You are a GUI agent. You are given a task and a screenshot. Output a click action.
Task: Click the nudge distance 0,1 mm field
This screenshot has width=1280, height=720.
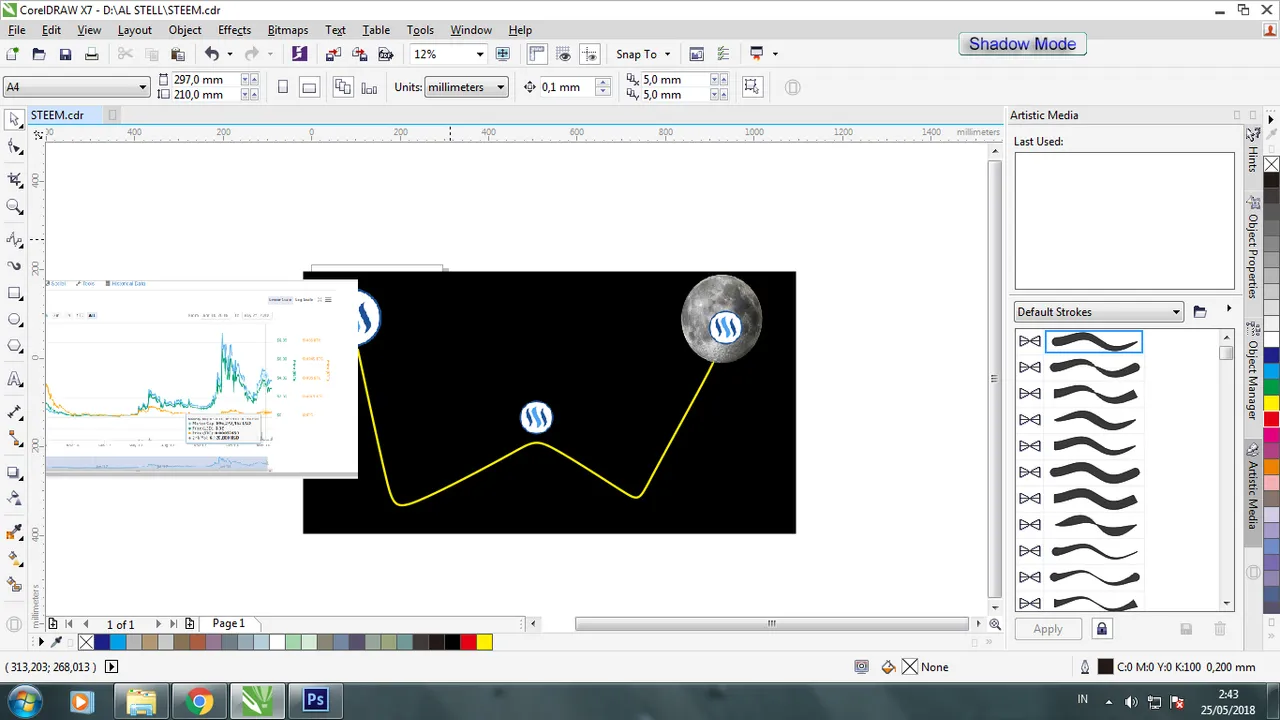coord(567,87)
